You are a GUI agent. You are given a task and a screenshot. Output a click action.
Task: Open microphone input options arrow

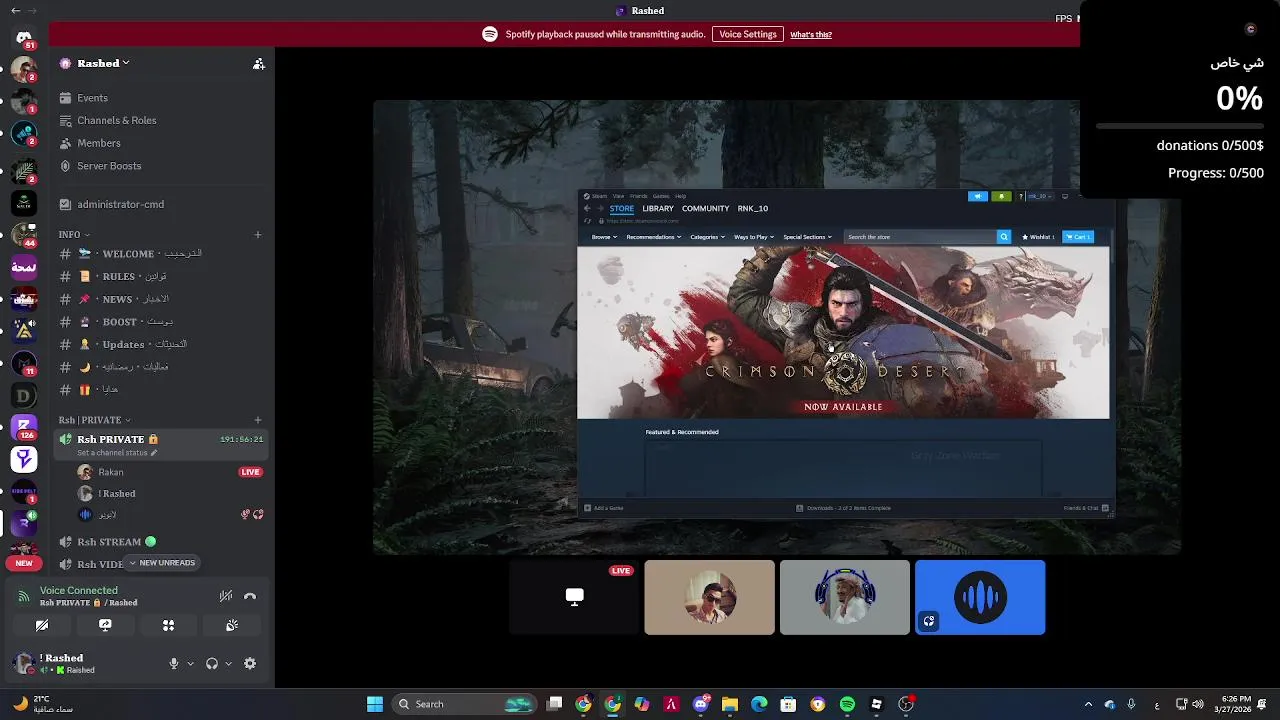click(190, 663)
